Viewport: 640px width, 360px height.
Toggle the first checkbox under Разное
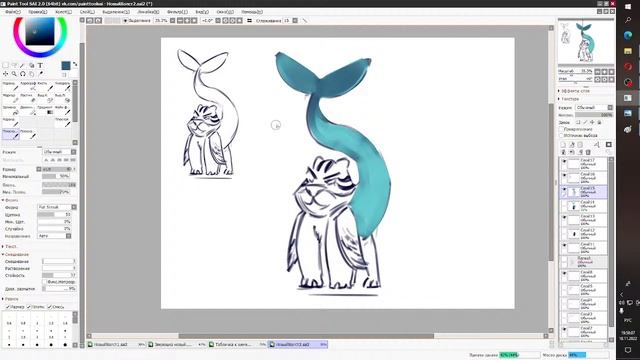(7, 307)
